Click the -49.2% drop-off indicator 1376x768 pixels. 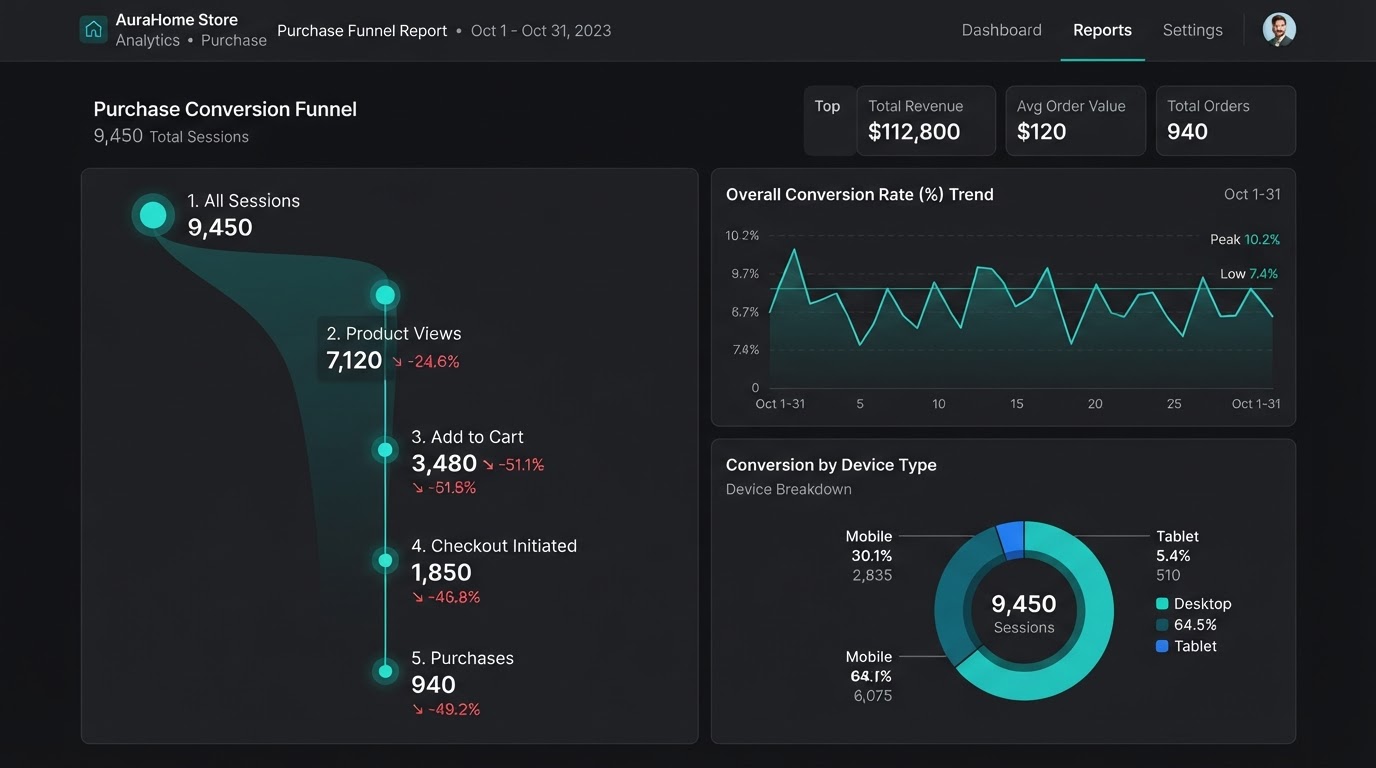click(x=446, y=709)
